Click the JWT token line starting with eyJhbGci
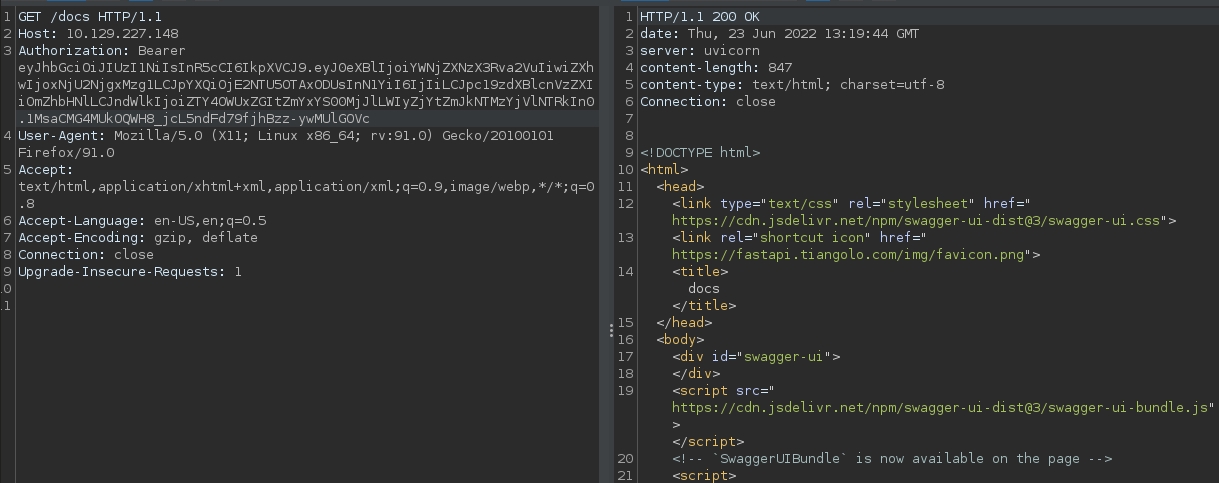The height and width of the screenshot is (483, 1219). [x=300, y=68]
